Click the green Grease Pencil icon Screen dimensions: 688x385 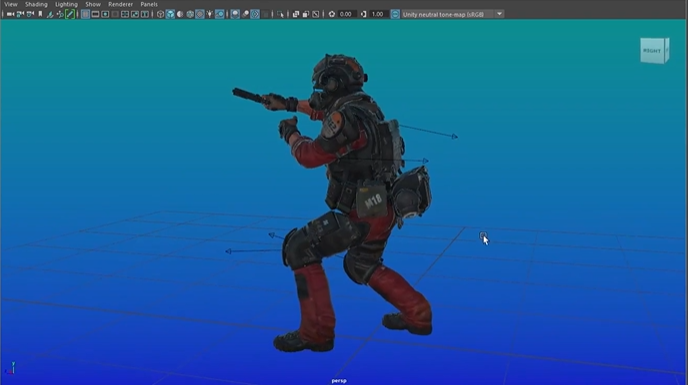70,14
